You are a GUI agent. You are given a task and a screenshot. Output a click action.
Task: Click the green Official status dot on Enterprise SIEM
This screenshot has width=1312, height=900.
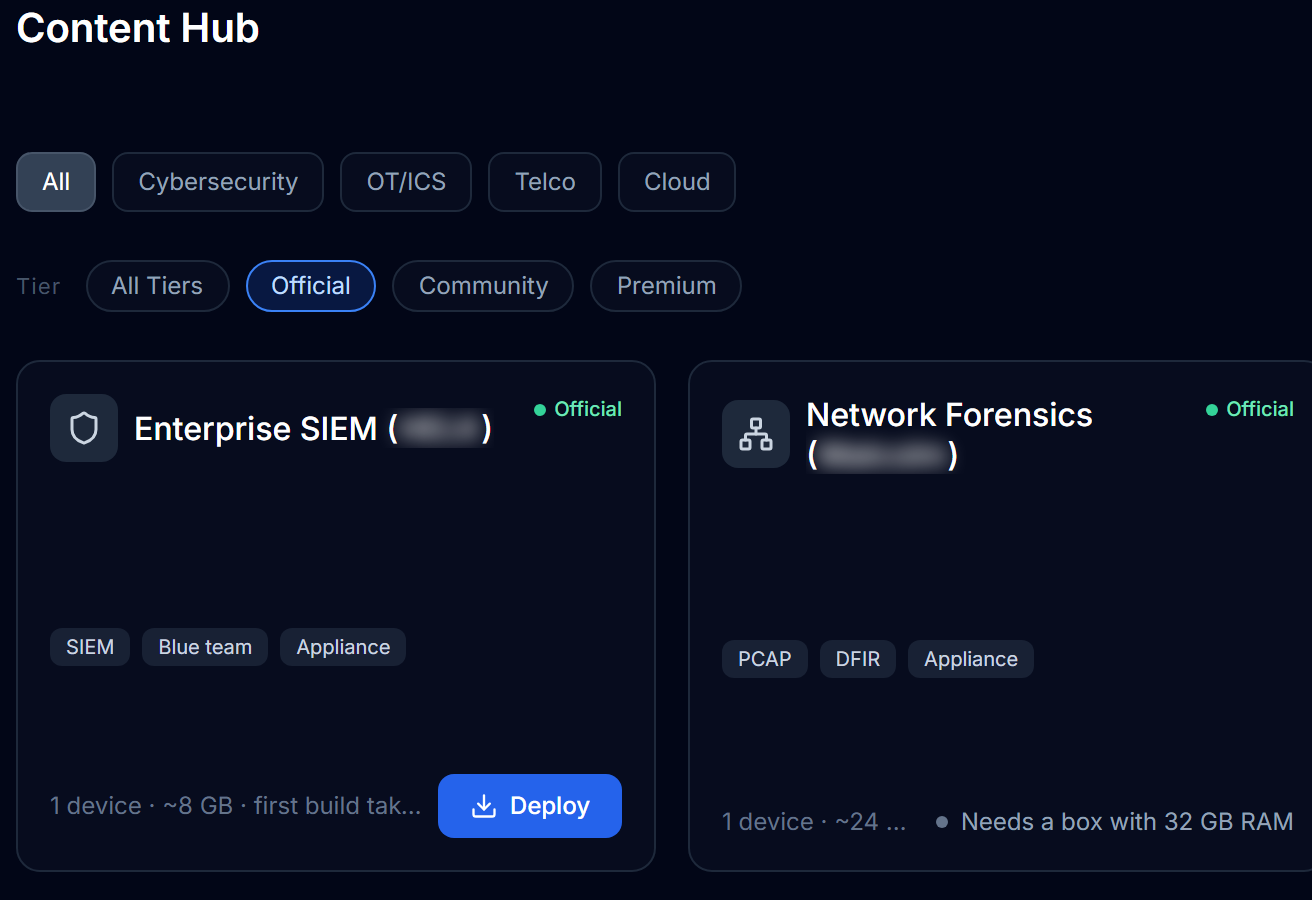tap(540, 409)
